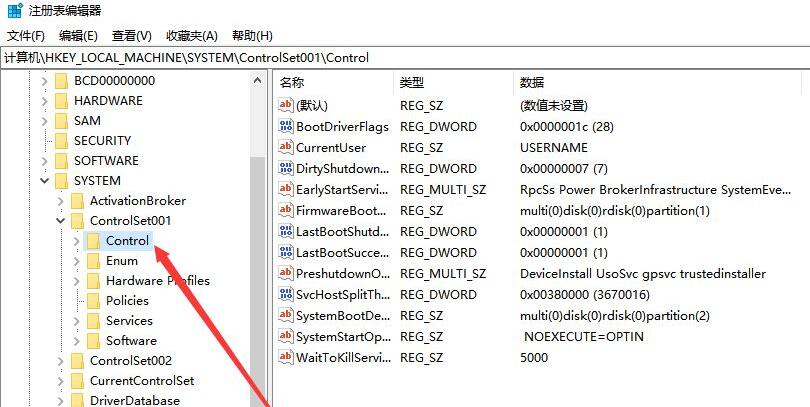This screenshot has width=810, height=407.
Task: Collapse the ControlSet001 tree node
Action: 60,221
